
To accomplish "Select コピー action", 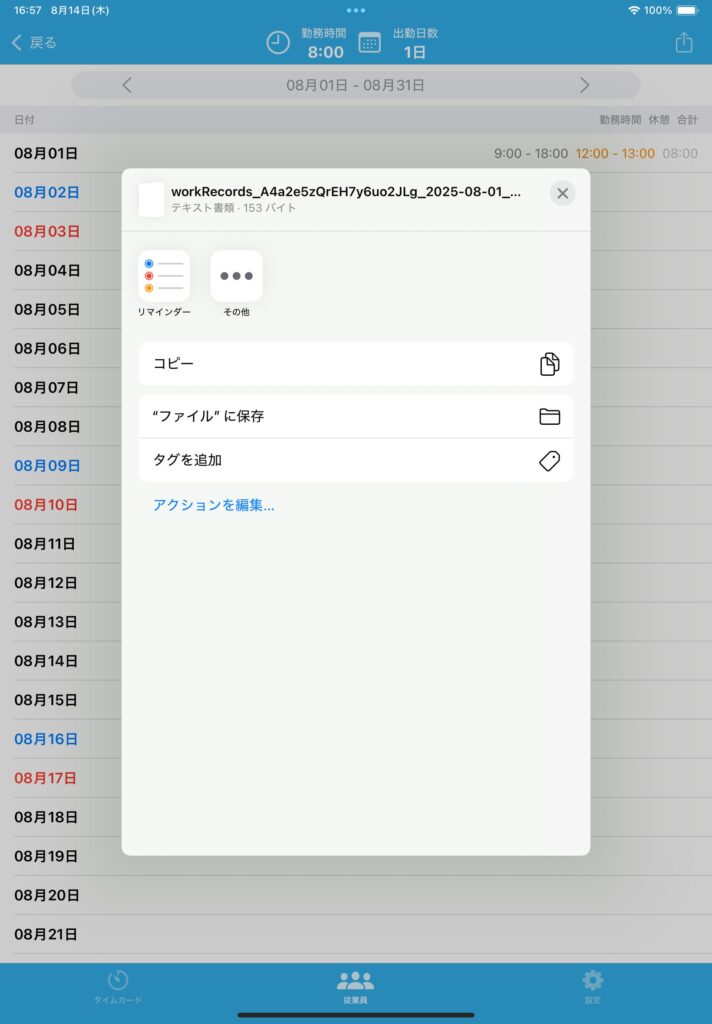I will tap(355, 364).
